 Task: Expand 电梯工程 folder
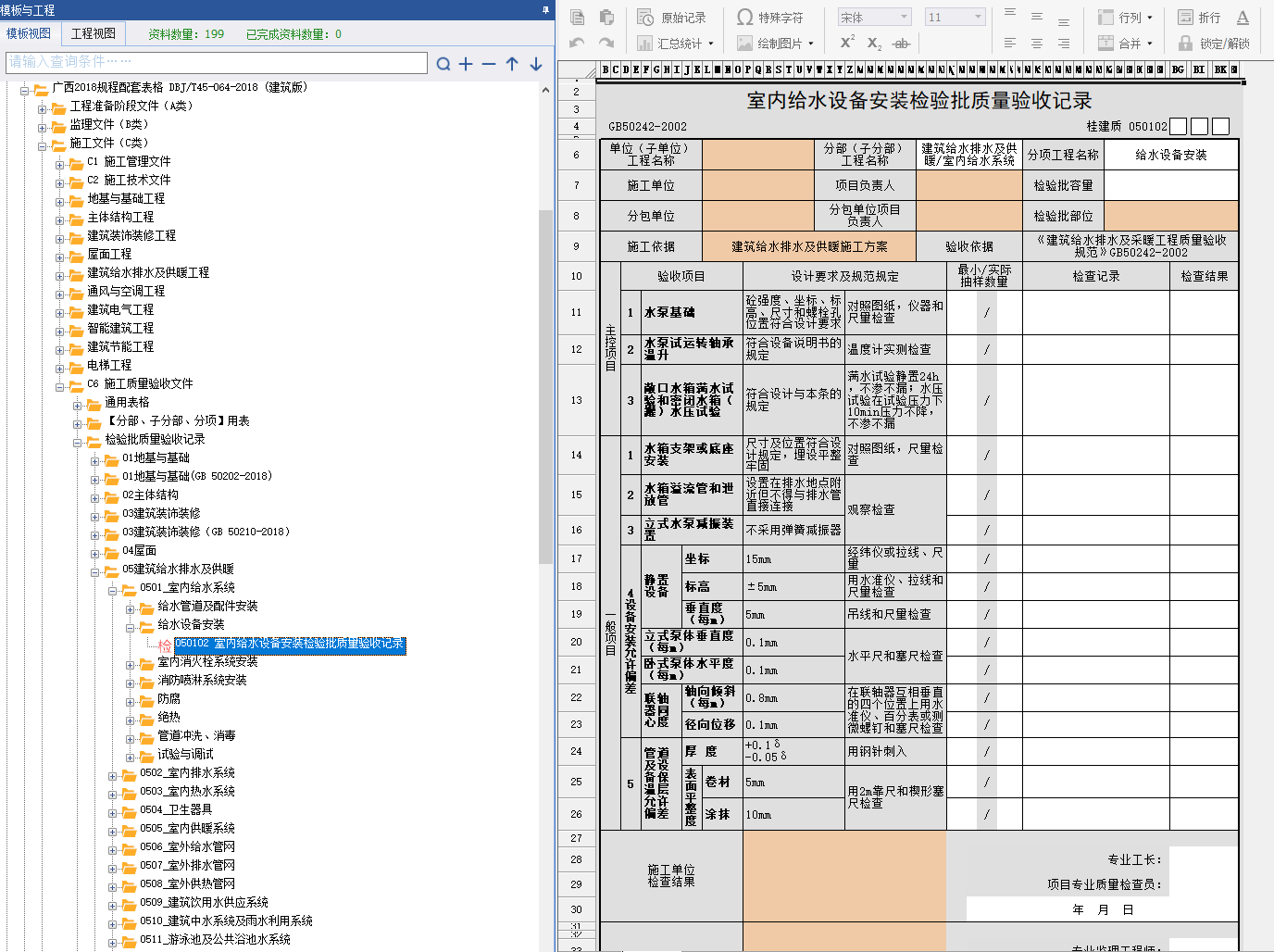59,368
